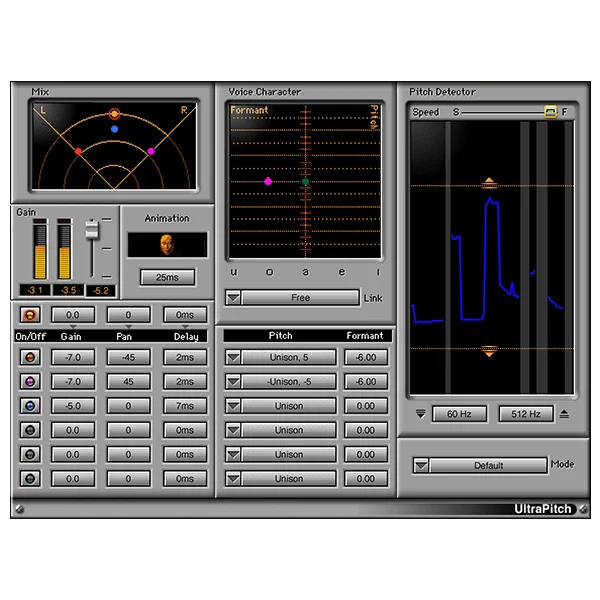The image size is (600, 600).
Task: Open the Free link dropdown arrow
Action: tap(233, 298)
